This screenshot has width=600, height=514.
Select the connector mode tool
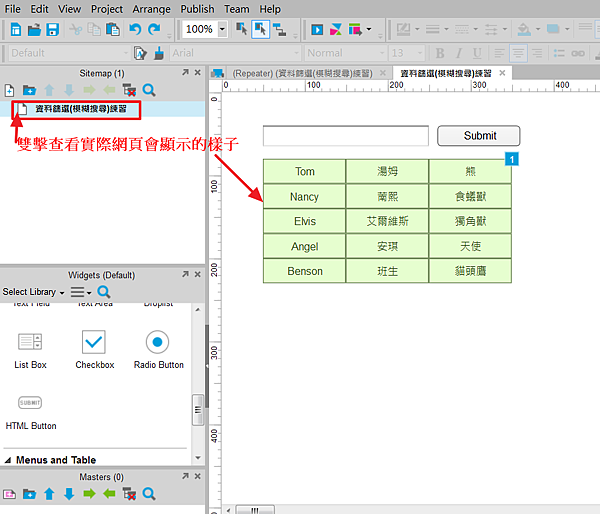[x=279, y=29]
